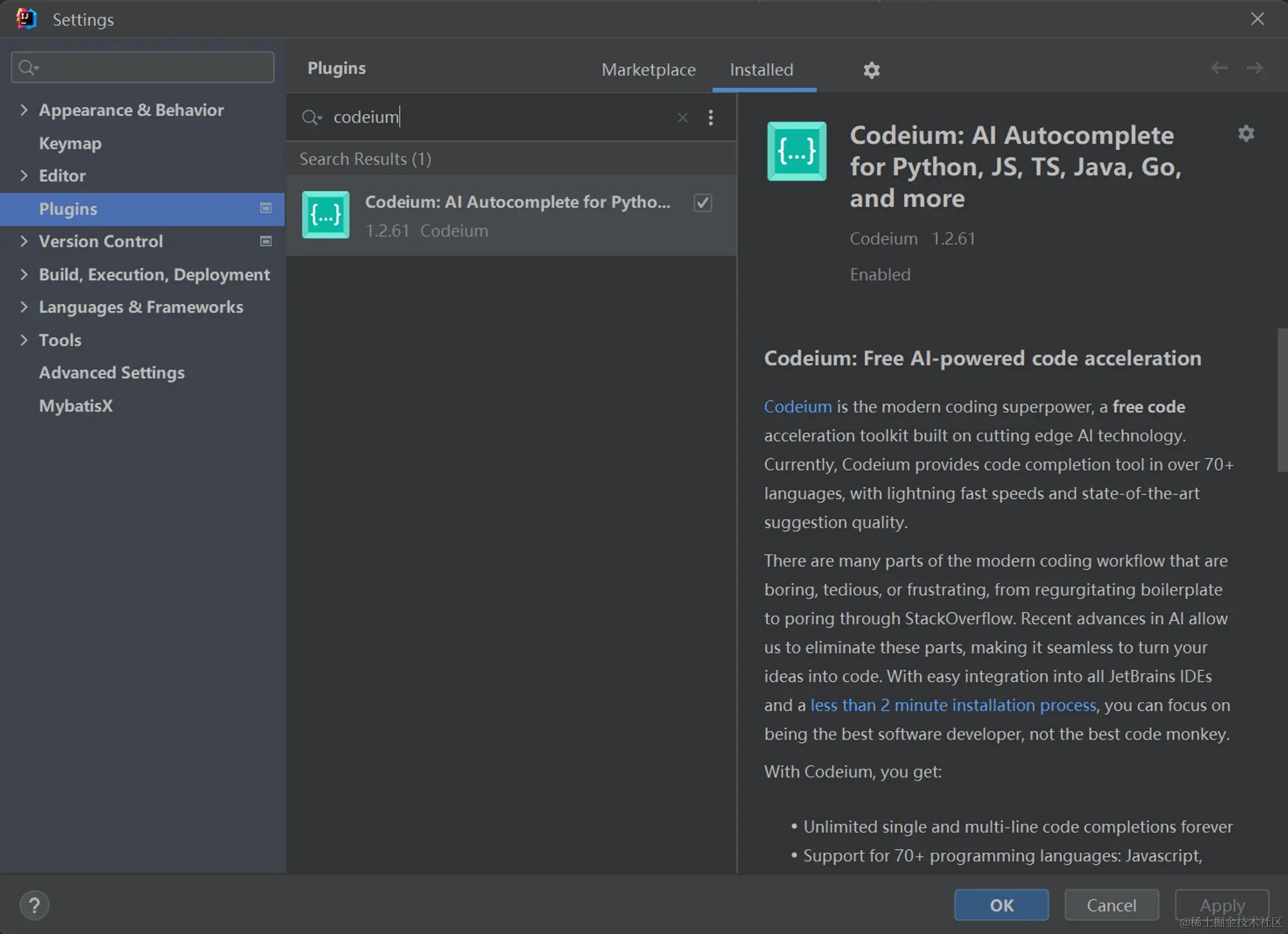
Task: Click the Codeium plugin detail gear icon
Action: pos(1246,133)
